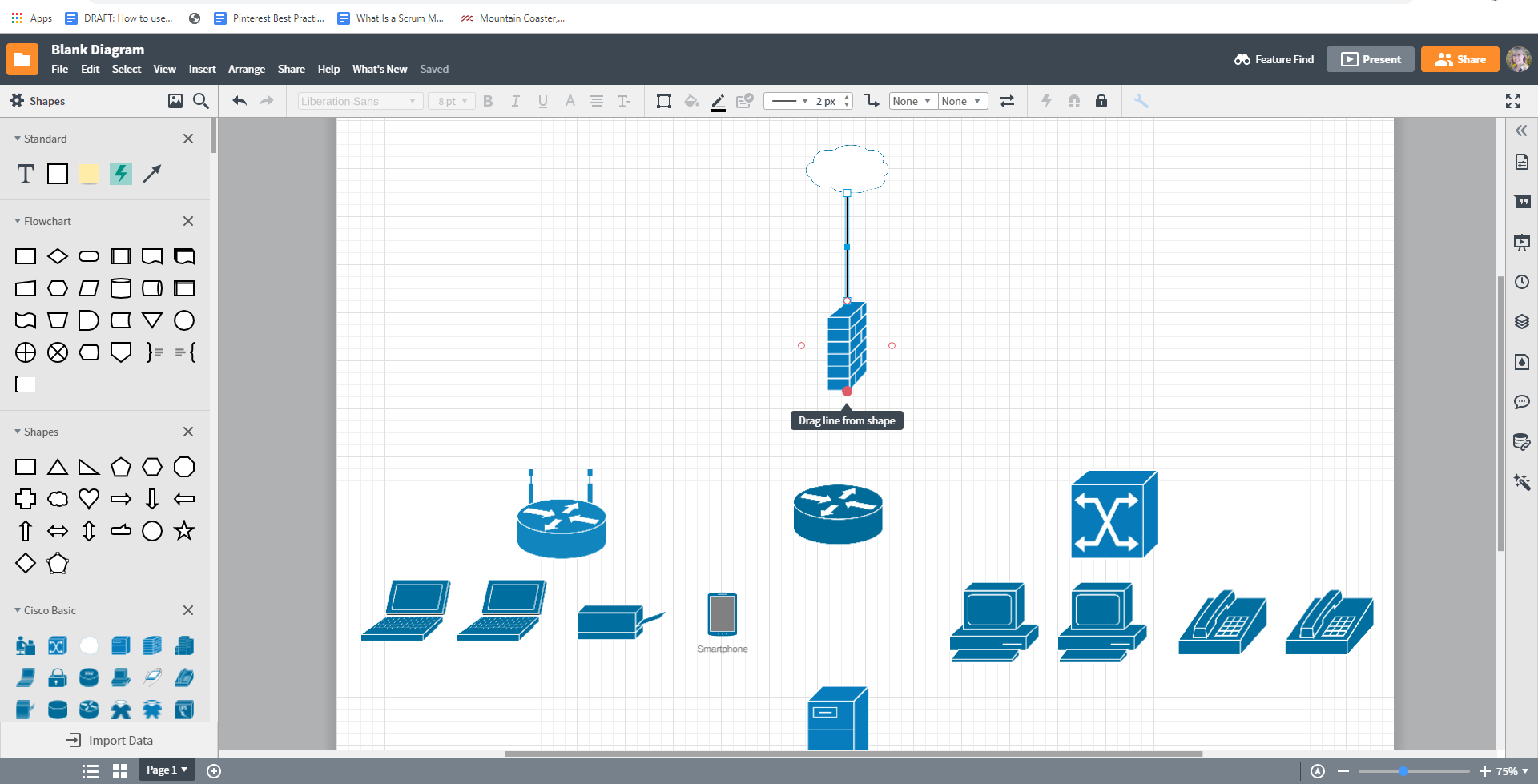Collapse the Flowchart shape section
1538x784 pixels.
[x=18, y=221]
